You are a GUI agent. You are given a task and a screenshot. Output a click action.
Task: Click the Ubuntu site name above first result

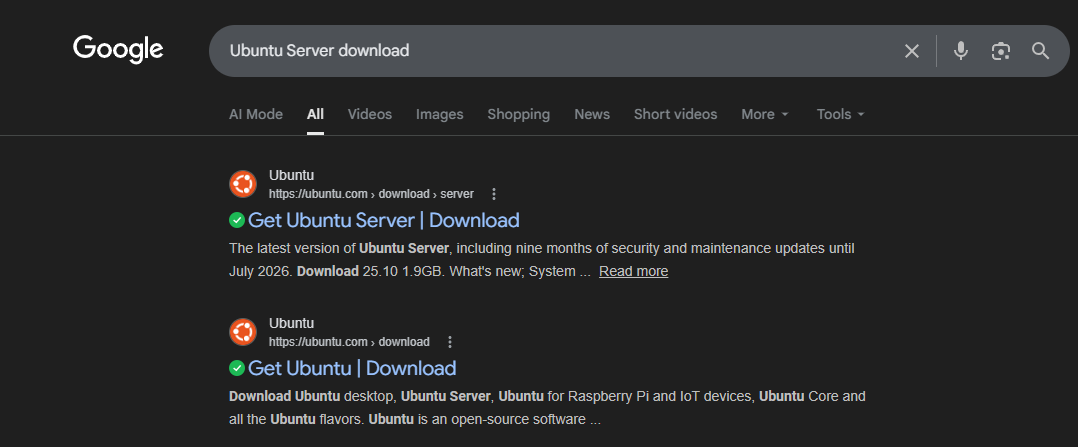[x=292, y=175]
